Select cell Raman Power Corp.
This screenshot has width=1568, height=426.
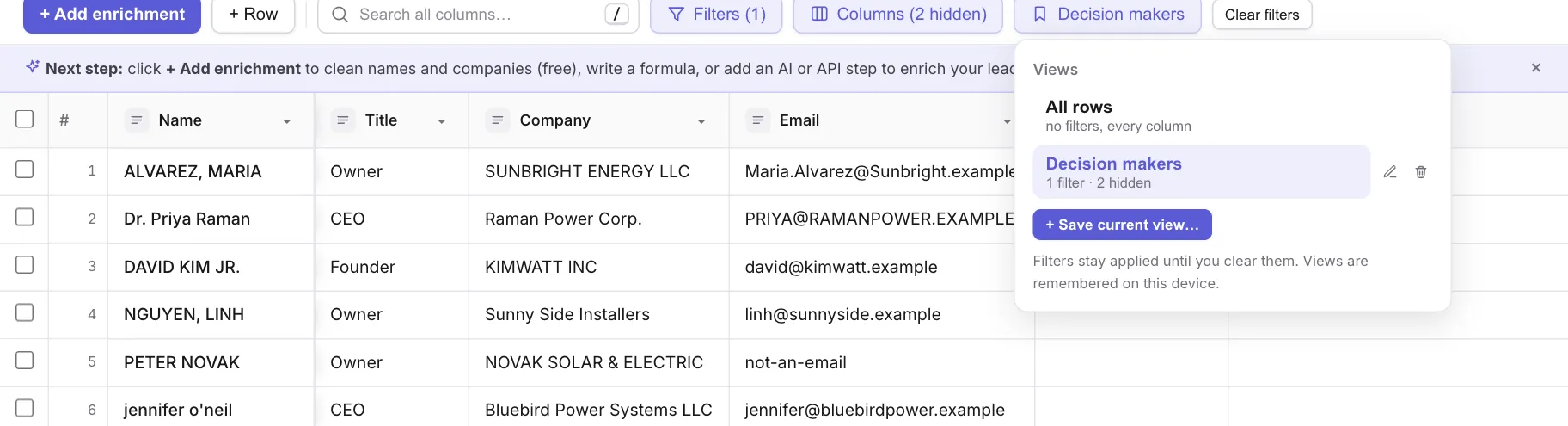[599, 219]
